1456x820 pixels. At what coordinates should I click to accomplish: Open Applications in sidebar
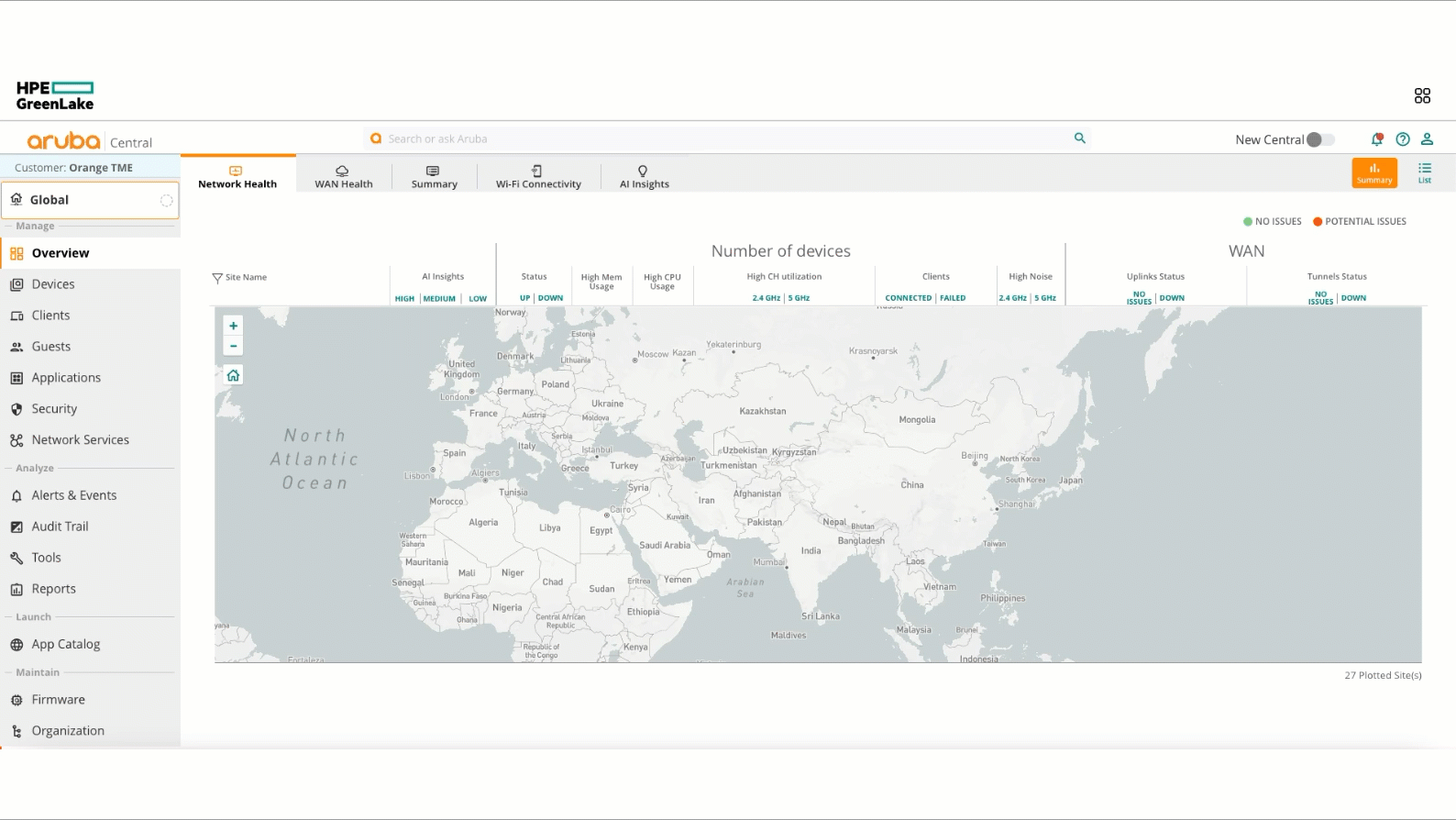click(90, 378)
